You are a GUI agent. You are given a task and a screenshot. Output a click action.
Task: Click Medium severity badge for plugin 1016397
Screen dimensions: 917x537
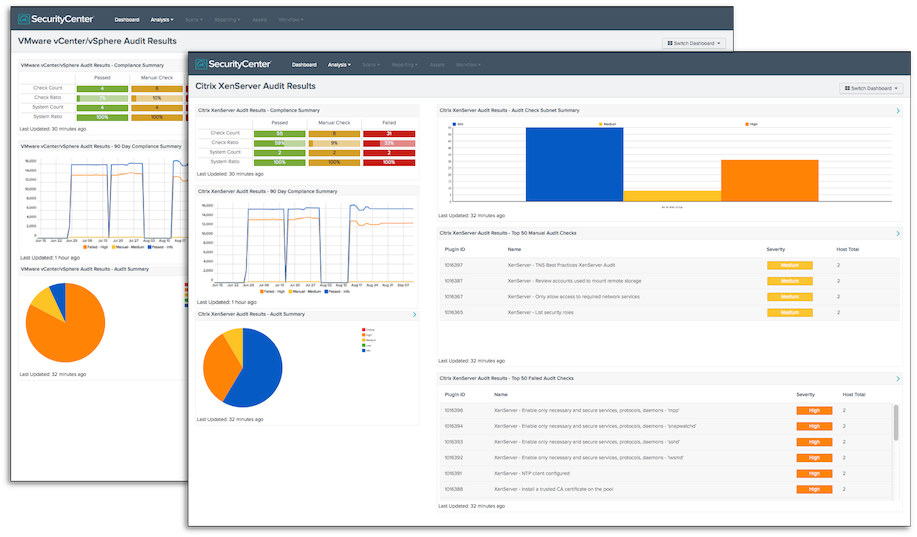(790, 266)
